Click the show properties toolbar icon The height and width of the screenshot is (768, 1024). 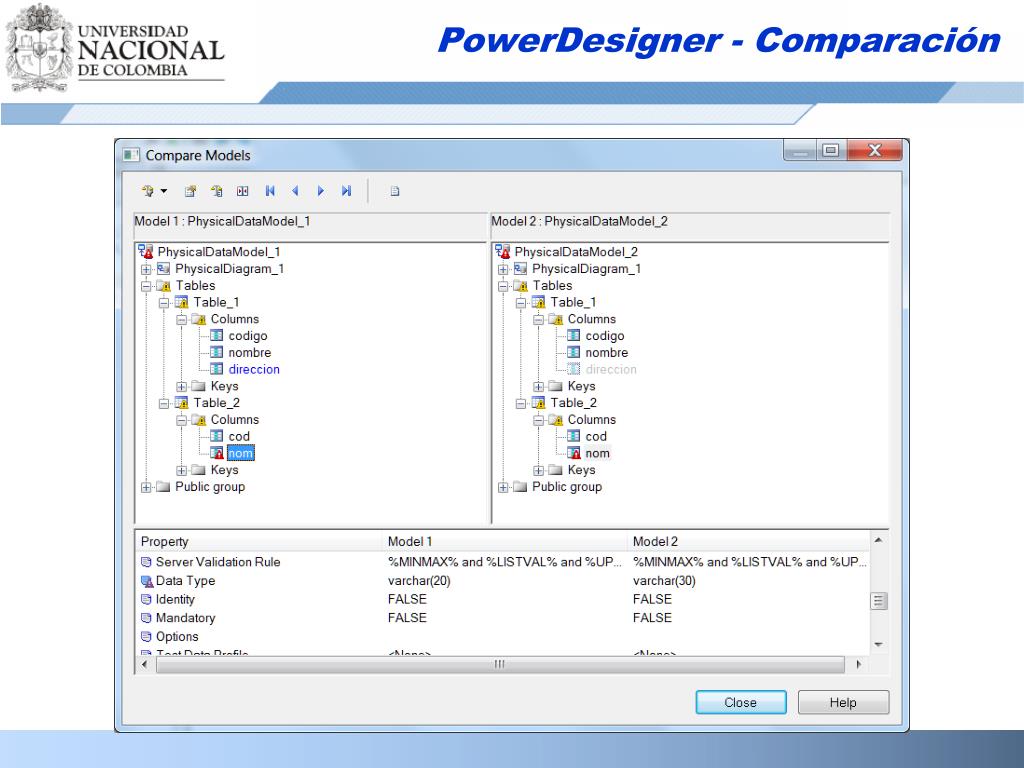click(190, 191)
